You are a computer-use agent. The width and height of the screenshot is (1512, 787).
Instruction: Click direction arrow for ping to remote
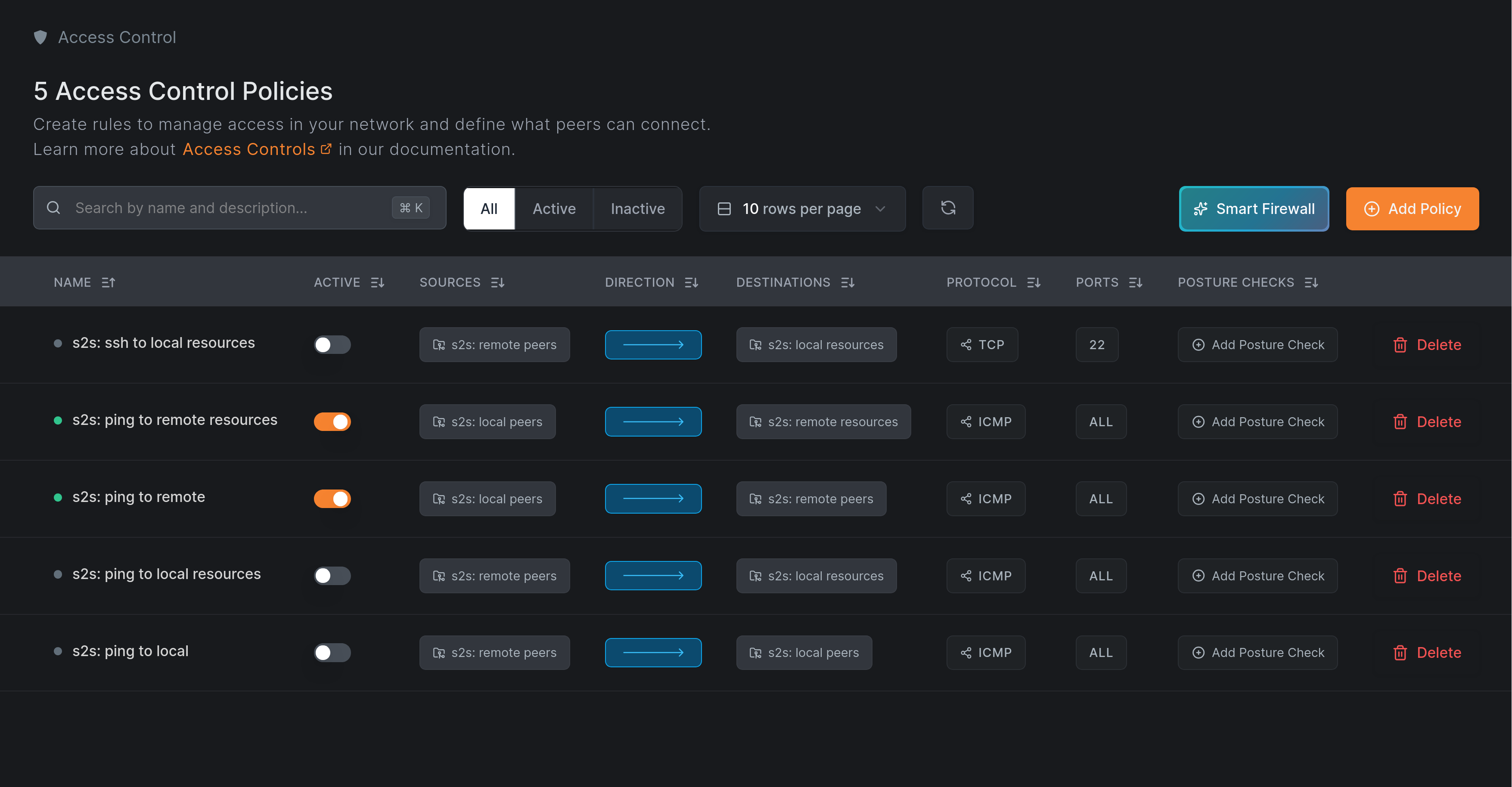pyautogui.click(x=653, y=499)
